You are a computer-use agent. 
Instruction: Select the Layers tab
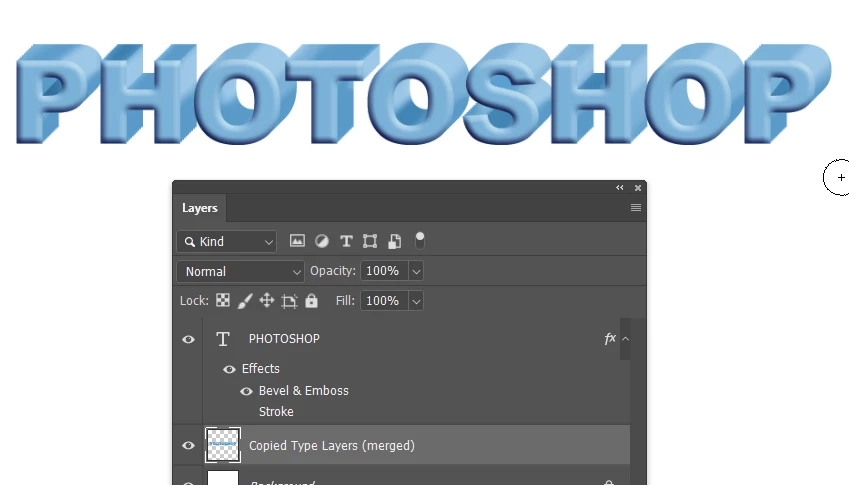200,208
